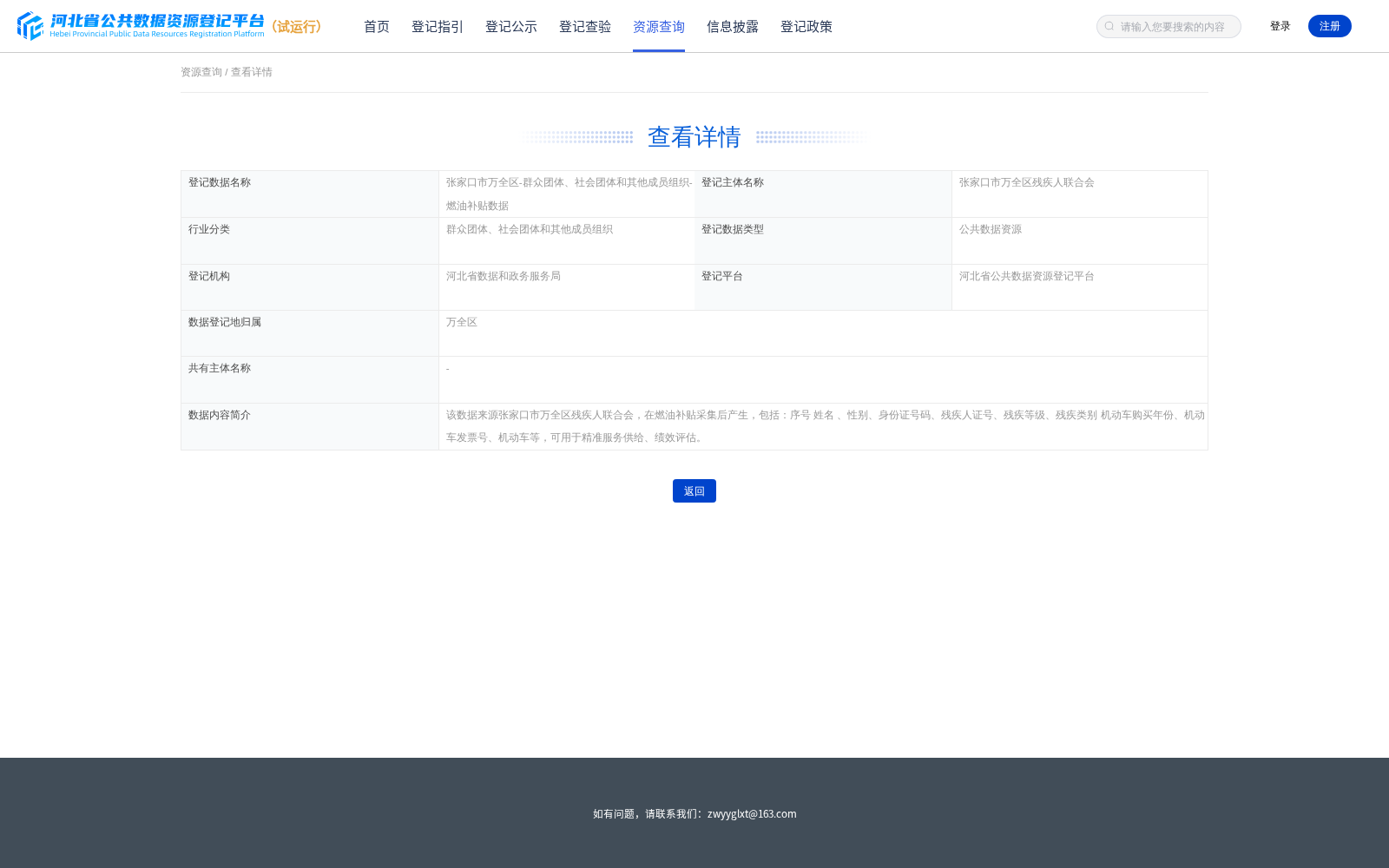The height and width of the screenshot is (868, 1389).
Task: Open the 首页 menu item
Action: [377, 27]
